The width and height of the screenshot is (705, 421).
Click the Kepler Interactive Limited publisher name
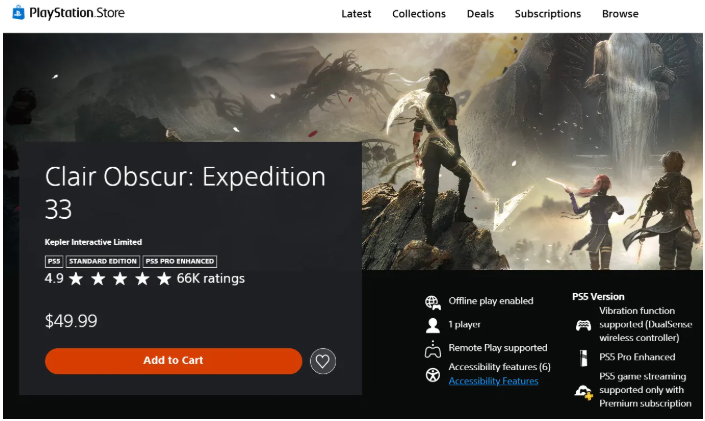94,242
